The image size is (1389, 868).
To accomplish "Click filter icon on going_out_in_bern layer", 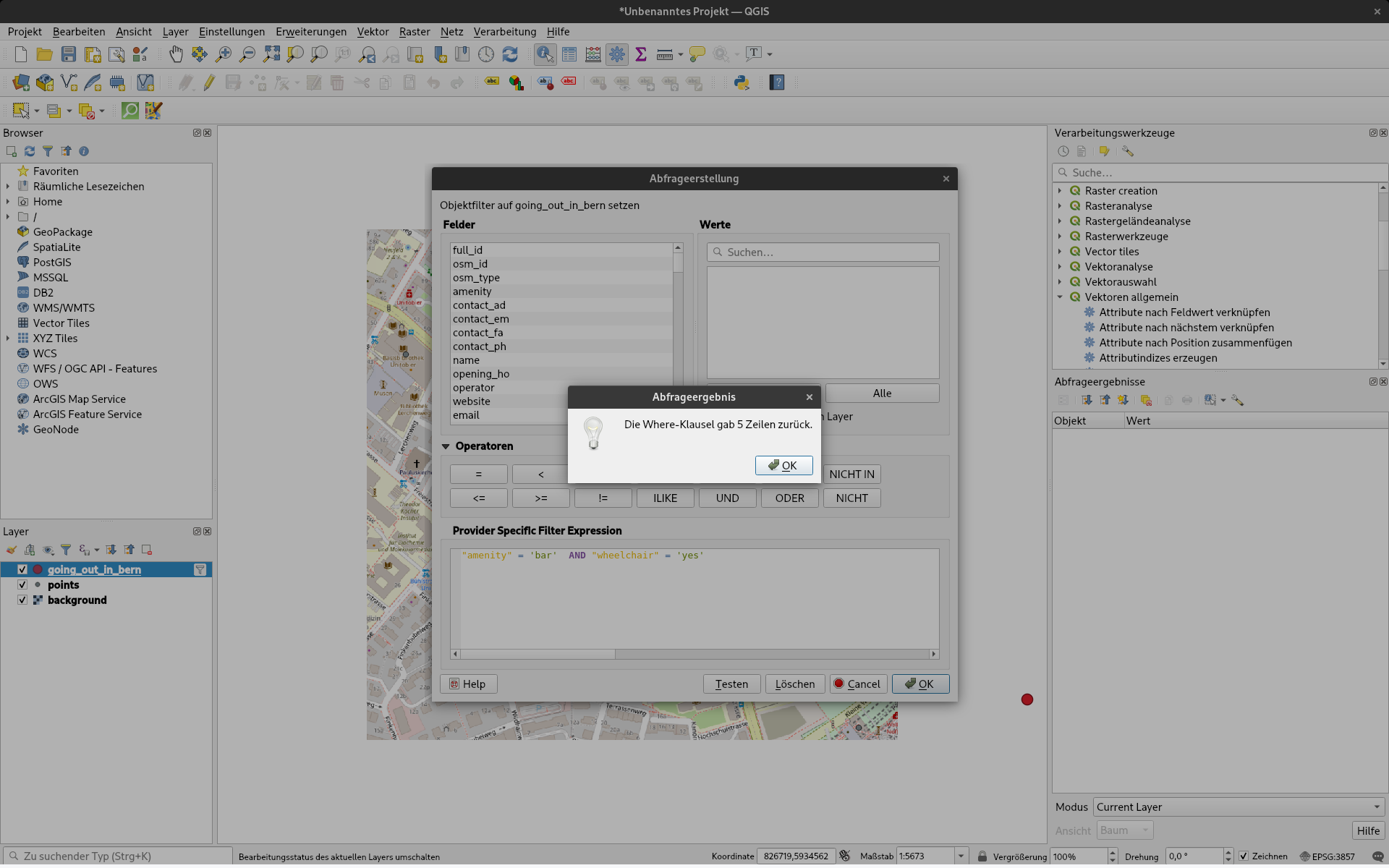I will (200, 570).
